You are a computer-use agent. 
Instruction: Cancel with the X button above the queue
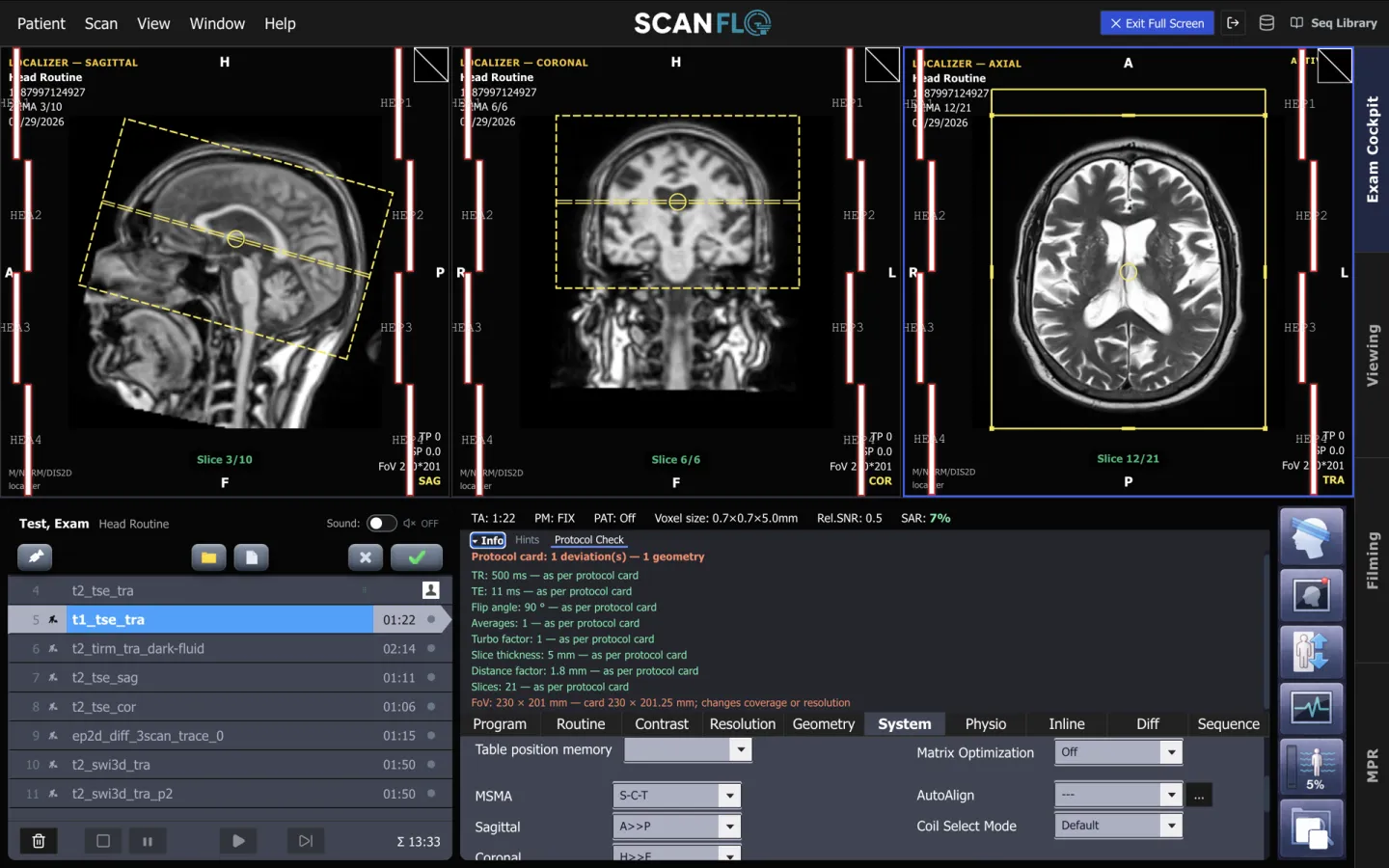click(x=366, y=556)
